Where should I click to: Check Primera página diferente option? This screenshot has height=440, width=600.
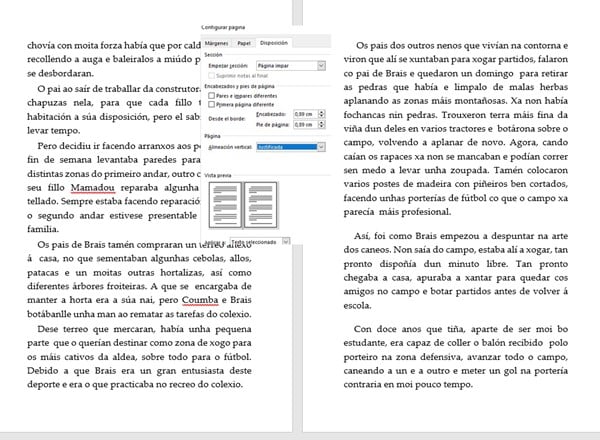click(x=211, y=101)
